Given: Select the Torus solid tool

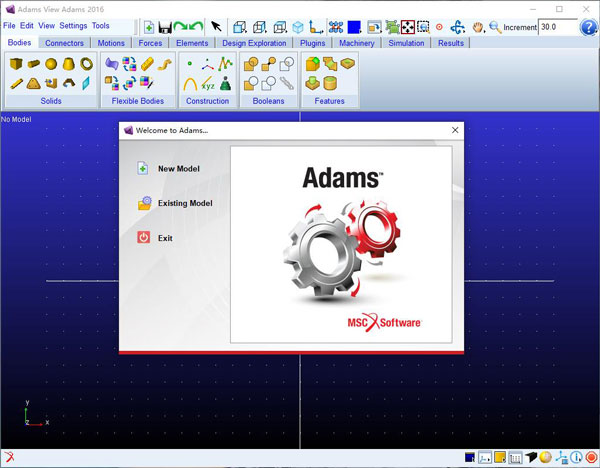Looking at the screenshot, I should point(86,64).
